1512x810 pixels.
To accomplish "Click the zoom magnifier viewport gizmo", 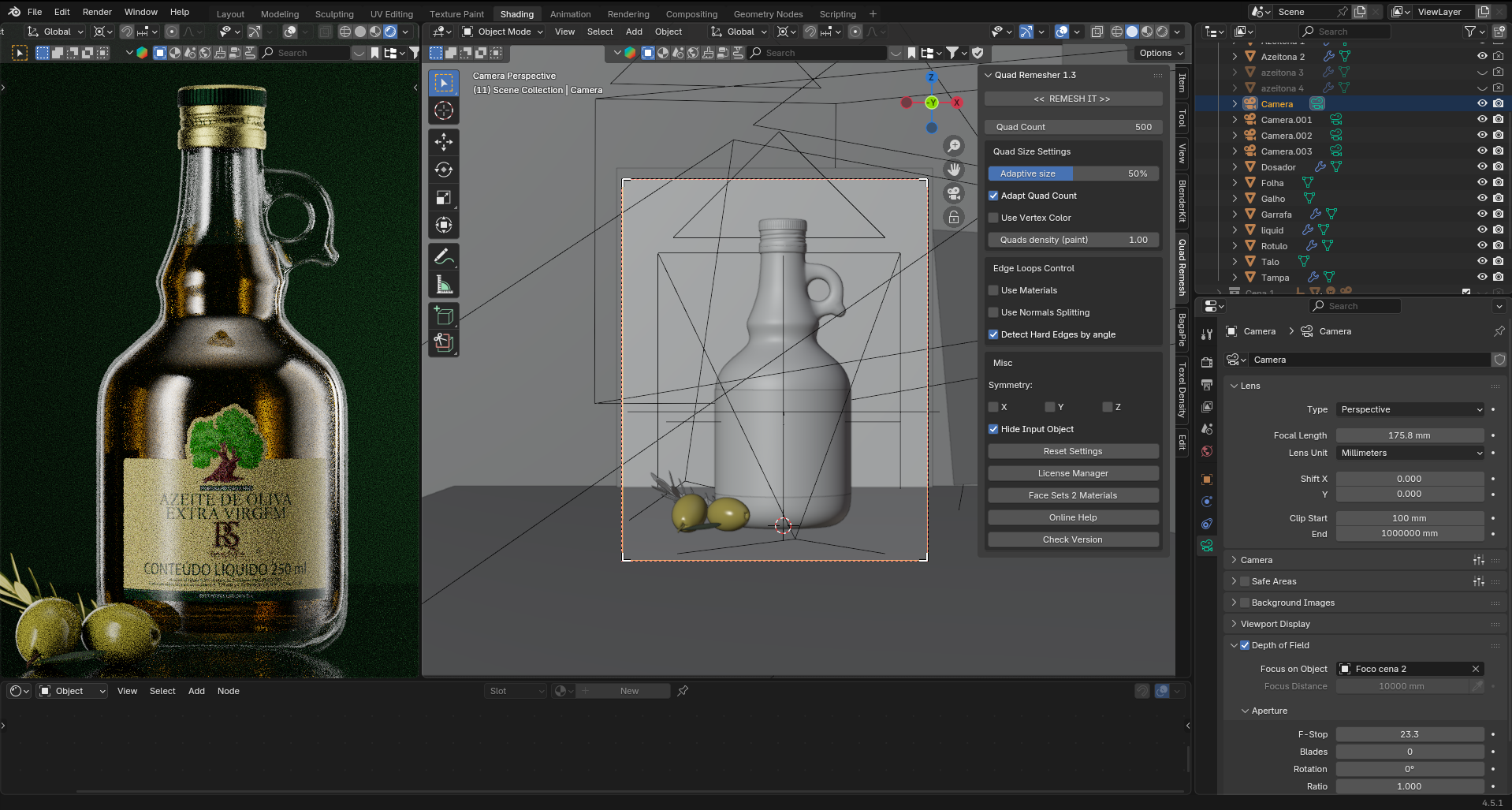I will coord(954,146).
